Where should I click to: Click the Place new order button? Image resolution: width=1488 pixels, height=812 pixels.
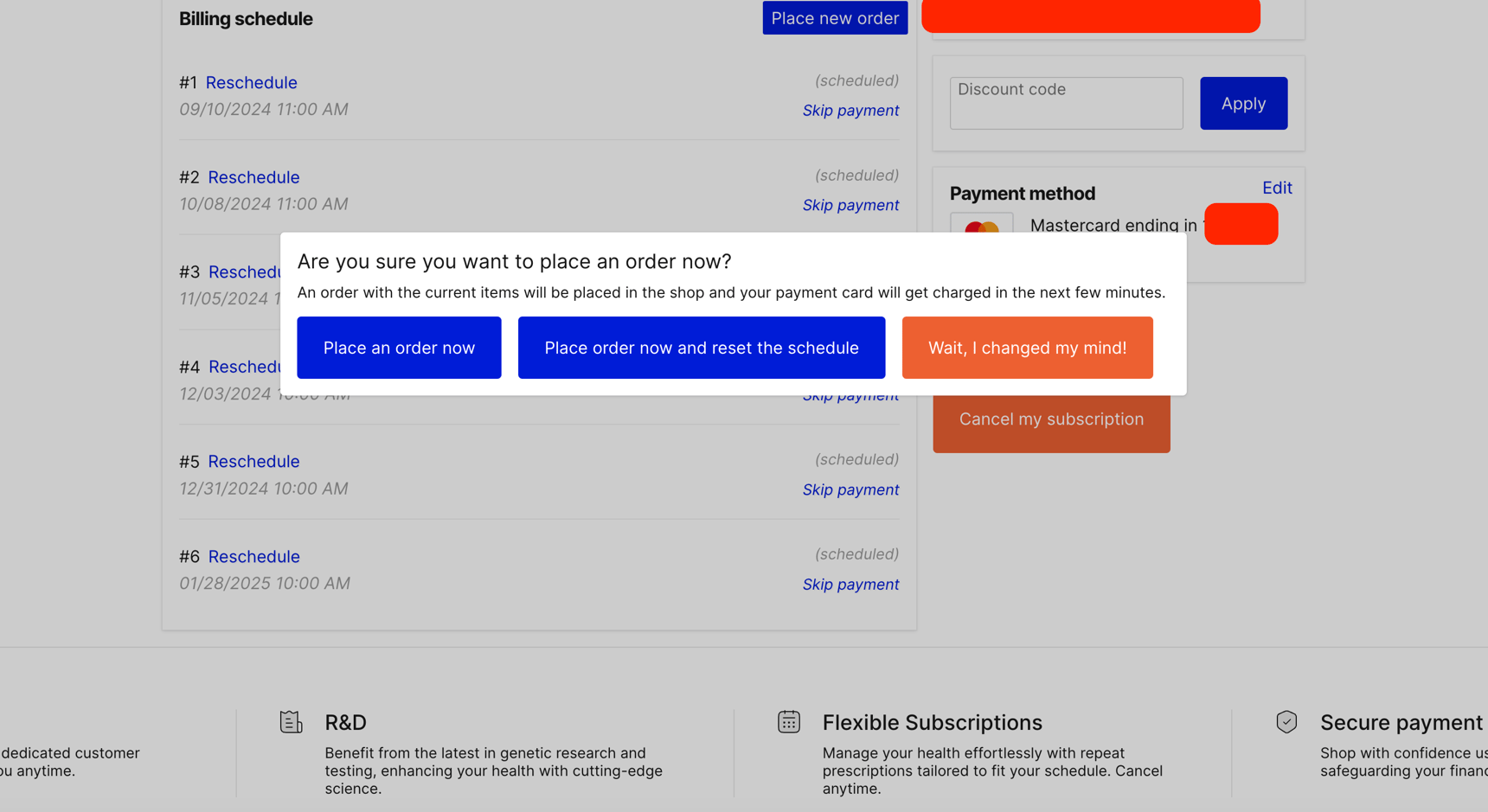tap(834, 17)
